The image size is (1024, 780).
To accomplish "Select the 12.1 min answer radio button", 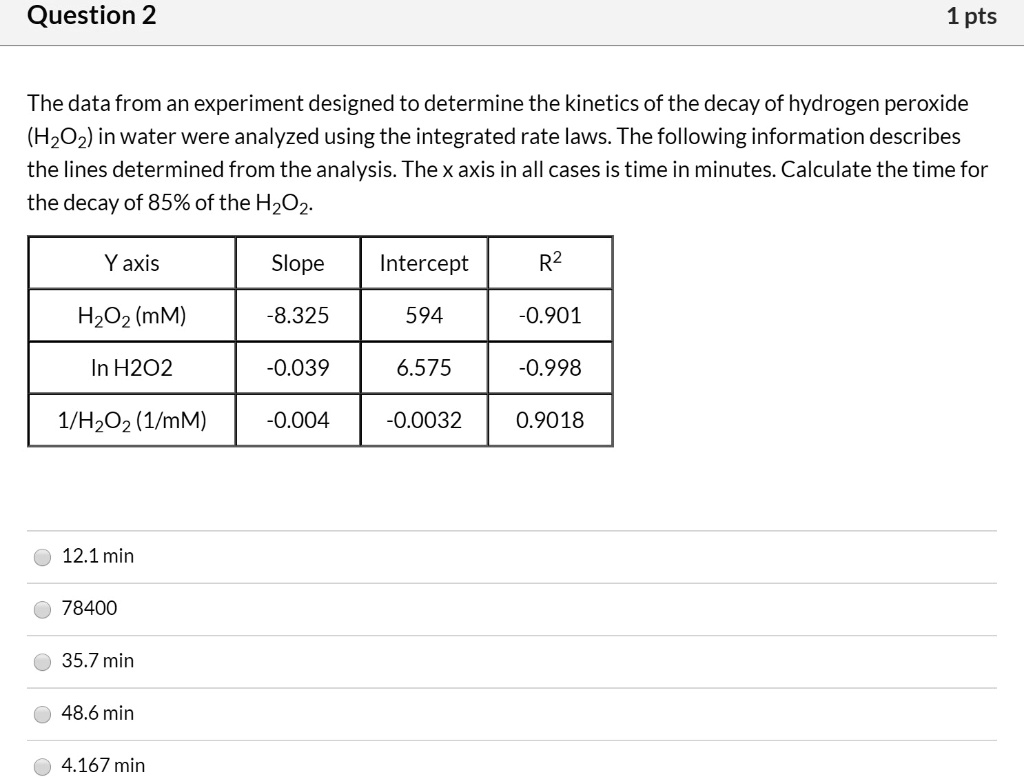I will tap(42, 556).
